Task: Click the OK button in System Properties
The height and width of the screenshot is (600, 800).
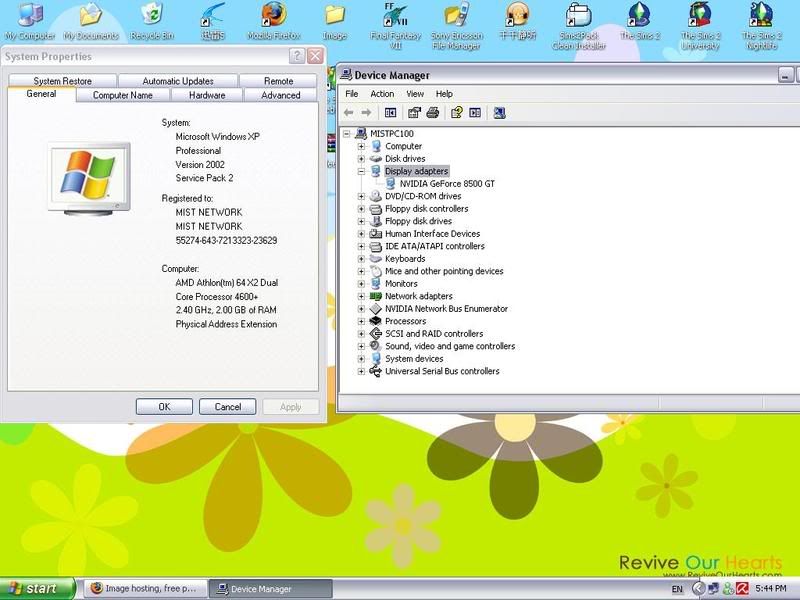Action: click(x=164, y=407)
